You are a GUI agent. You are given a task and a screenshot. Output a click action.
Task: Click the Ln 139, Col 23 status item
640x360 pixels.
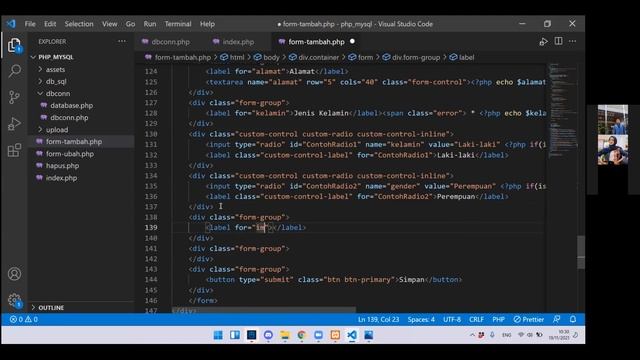[x=378, y=319]
